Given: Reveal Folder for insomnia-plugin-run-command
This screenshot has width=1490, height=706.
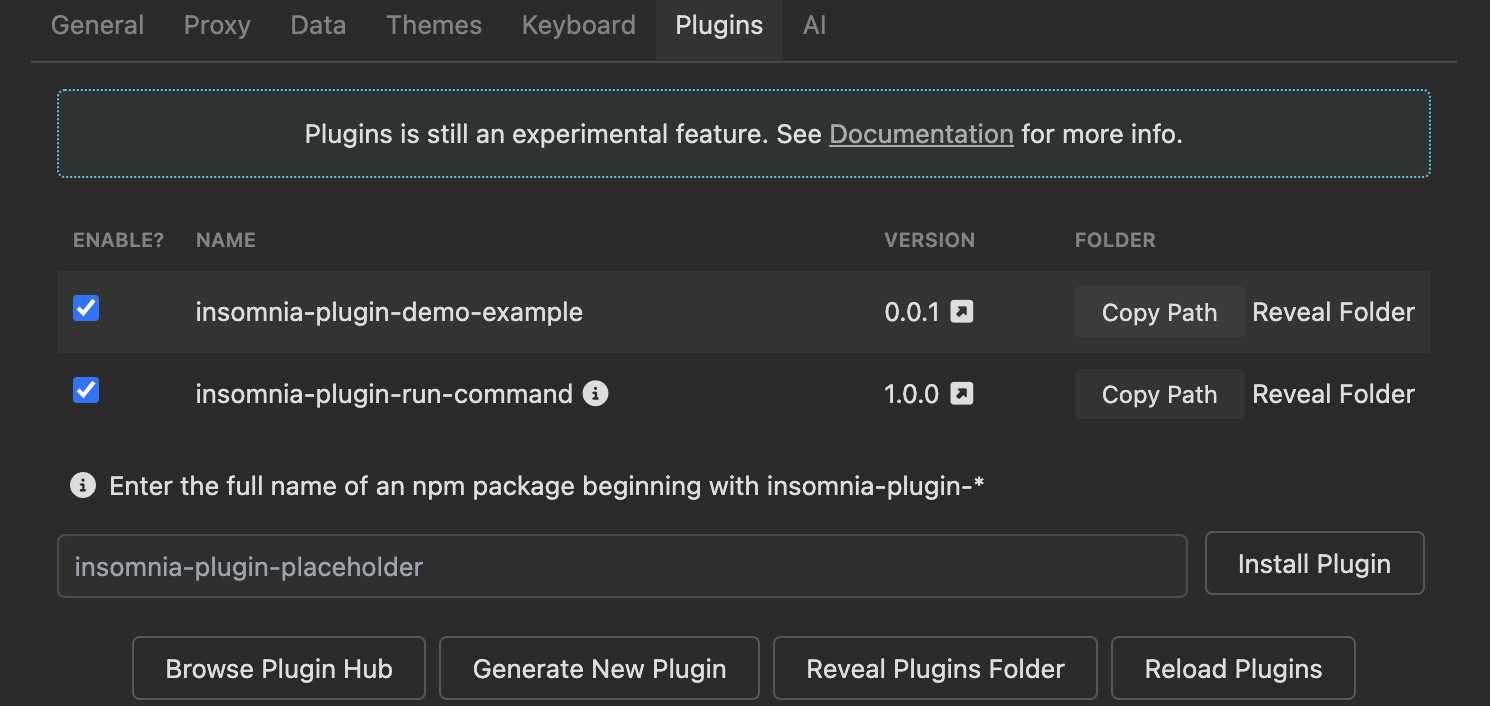Looking at the screenshot, I should pos(1333,394).
